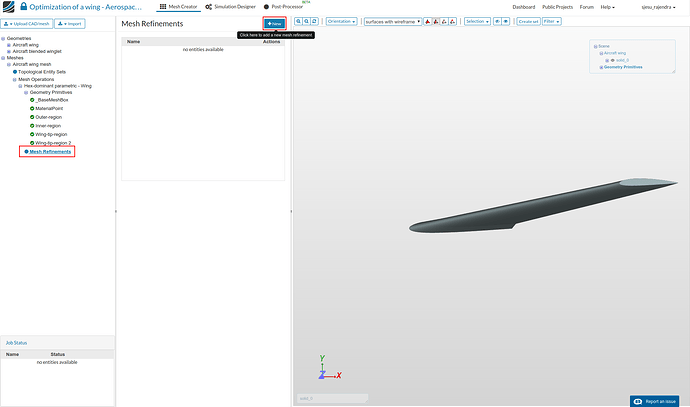The height and width of the screenshot is (407, 690).
Task: Click the XYZ orientation axes gizmo
Action: [x=330, y=367]
